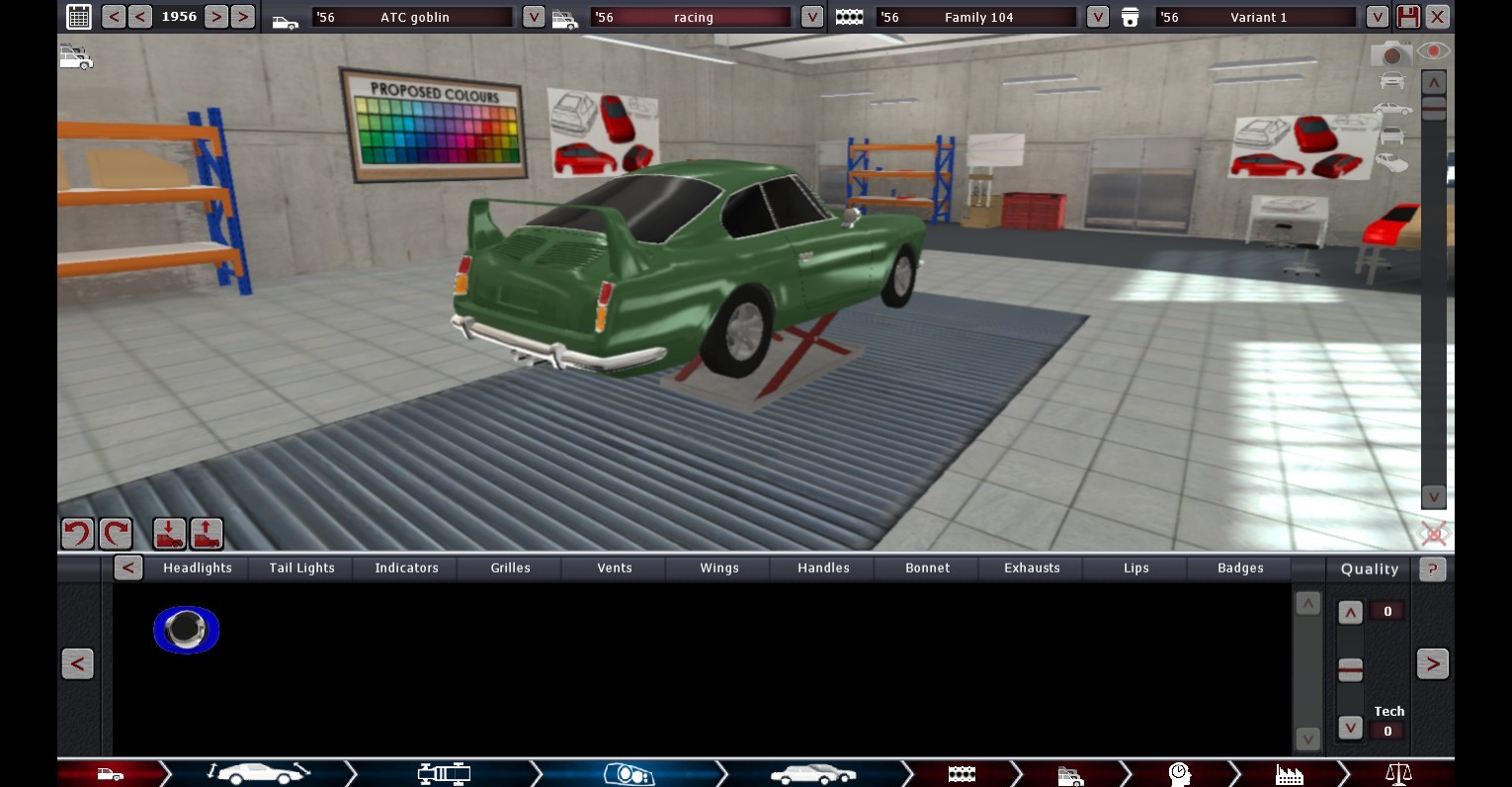The height and width of the screenshot is (787, 1512).
Task: Open the balance scales stage icon
Action: click(1398, 773)
